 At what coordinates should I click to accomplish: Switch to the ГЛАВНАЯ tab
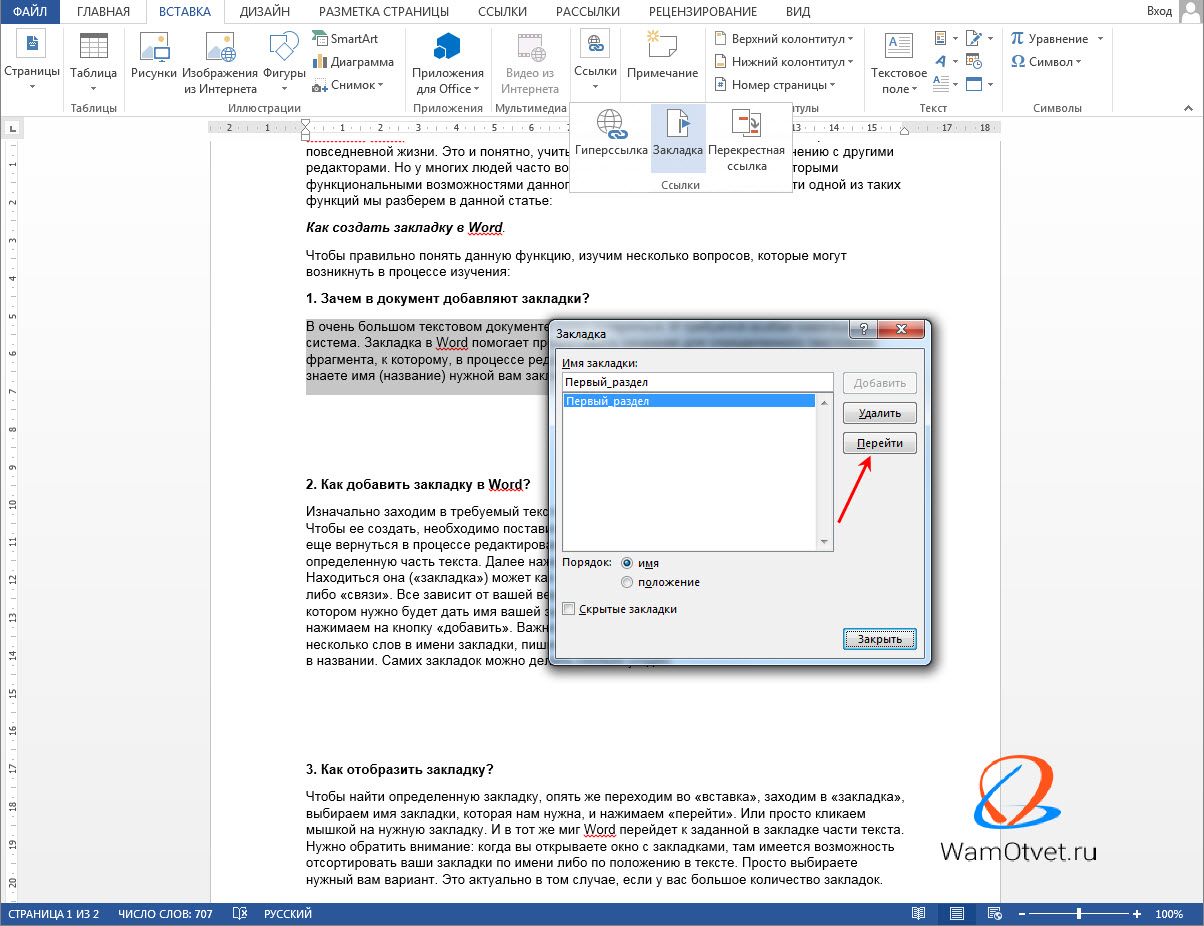pos(103,12)
